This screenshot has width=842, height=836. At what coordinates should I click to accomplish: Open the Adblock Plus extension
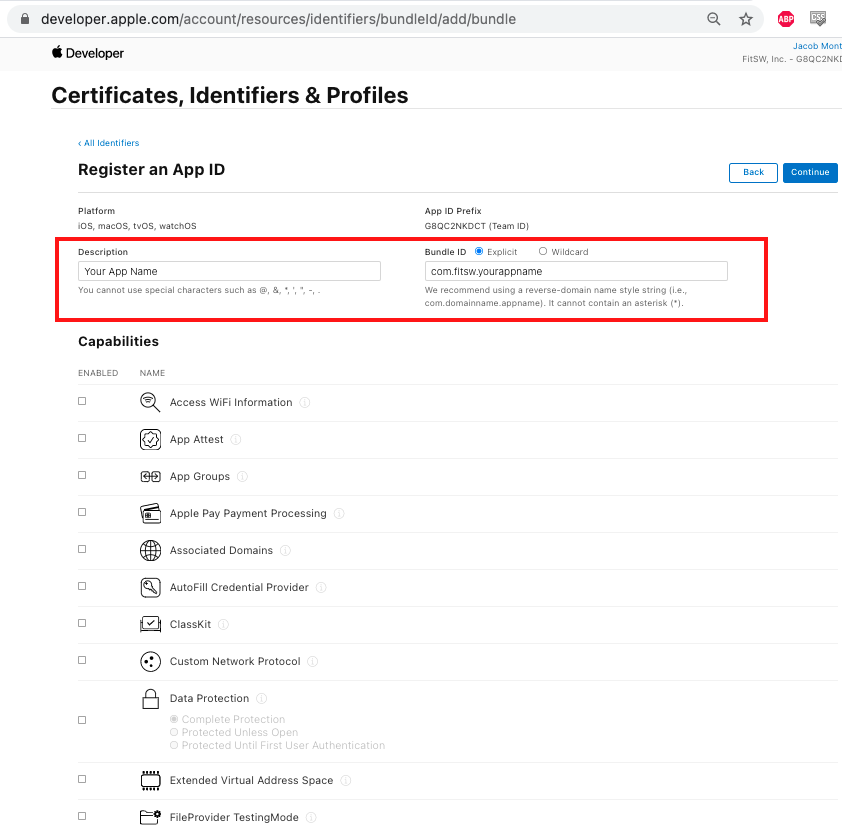[x=786, y=19]
